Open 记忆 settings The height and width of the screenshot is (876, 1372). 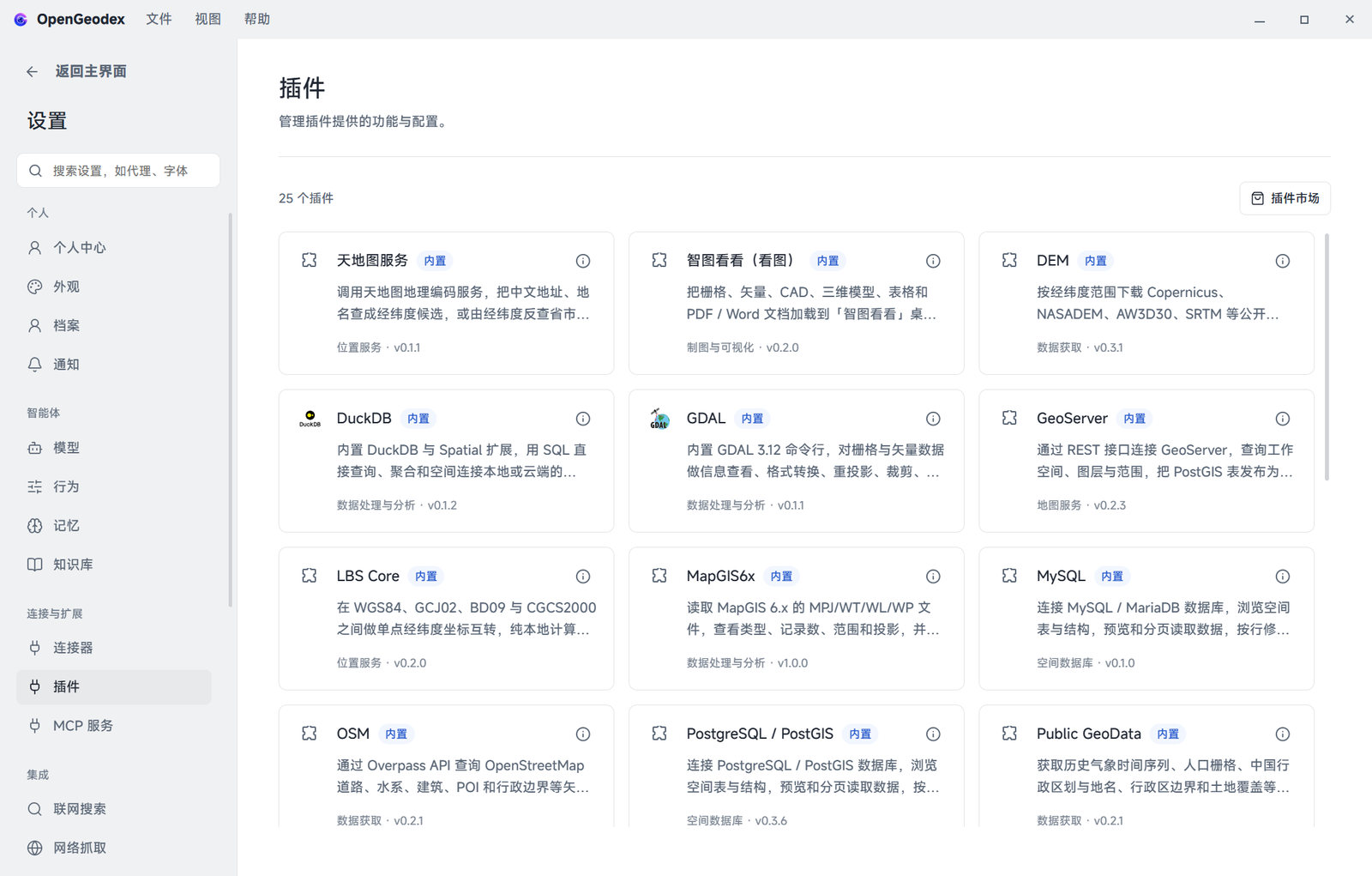pyautogui.click(x=114, y=526)
